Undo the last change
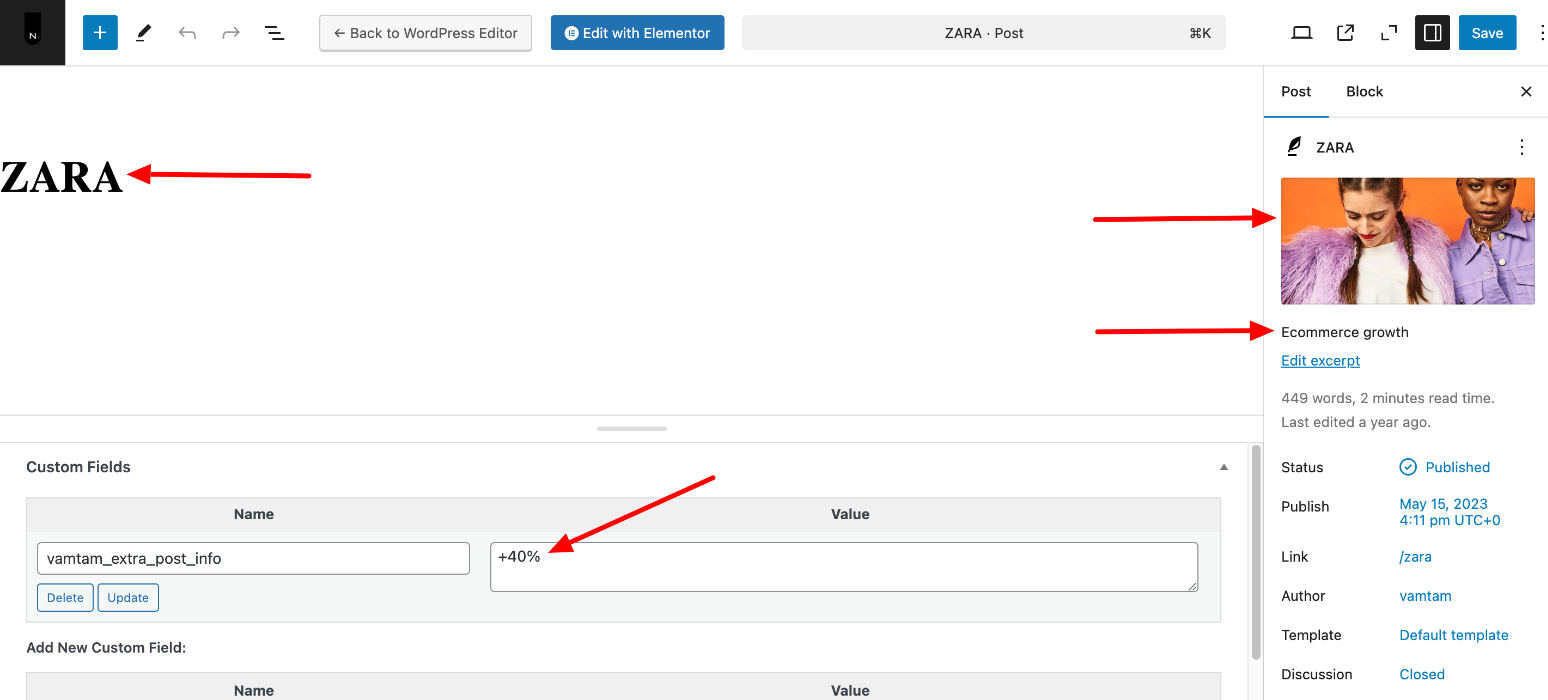1548x700 pixels. click(x=187, y=33)
